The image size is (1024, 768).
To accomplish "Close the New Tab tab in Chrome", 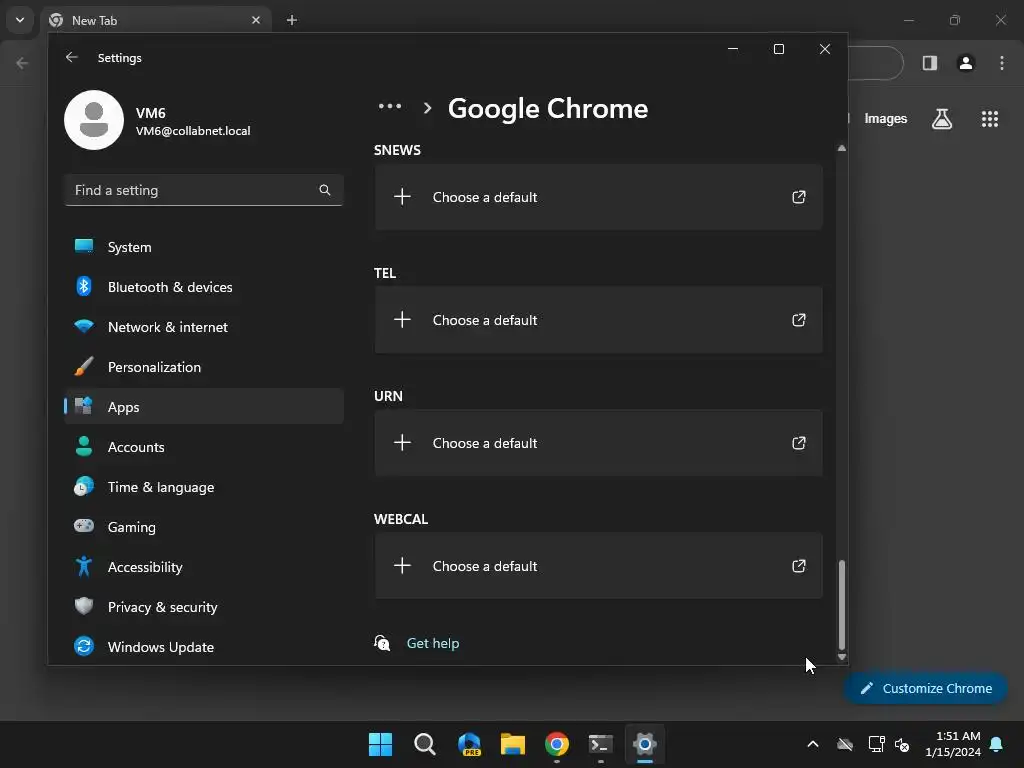I will pyautogui.click(x=256, y=20).
